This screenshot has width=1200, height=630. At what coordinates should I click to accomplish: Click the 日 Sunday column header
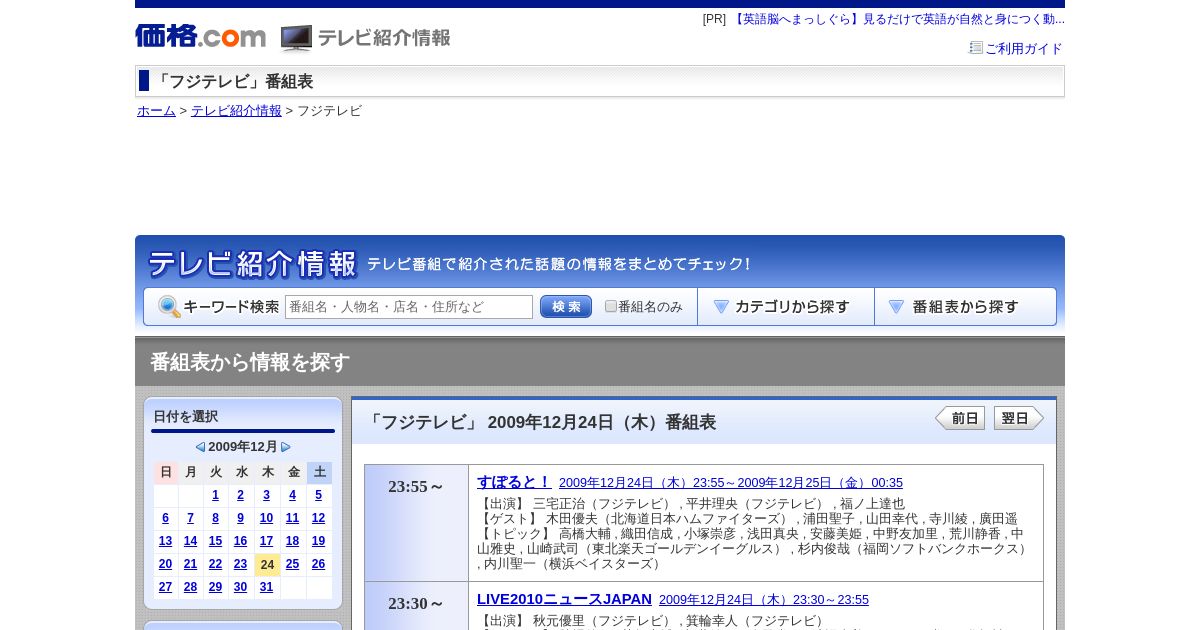[x=166, y=472]
